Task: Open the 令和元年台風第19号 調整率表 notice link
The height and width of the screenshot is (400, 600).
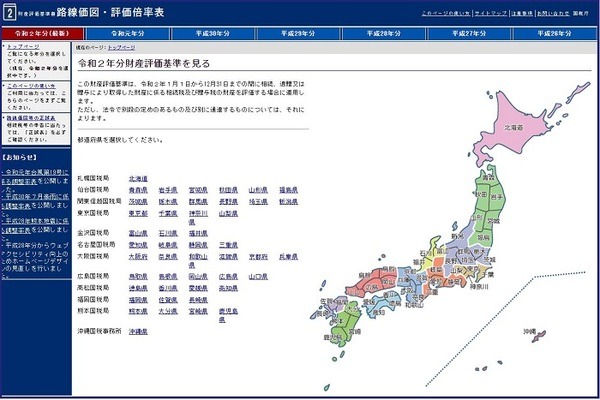Action: pos(35,177)
